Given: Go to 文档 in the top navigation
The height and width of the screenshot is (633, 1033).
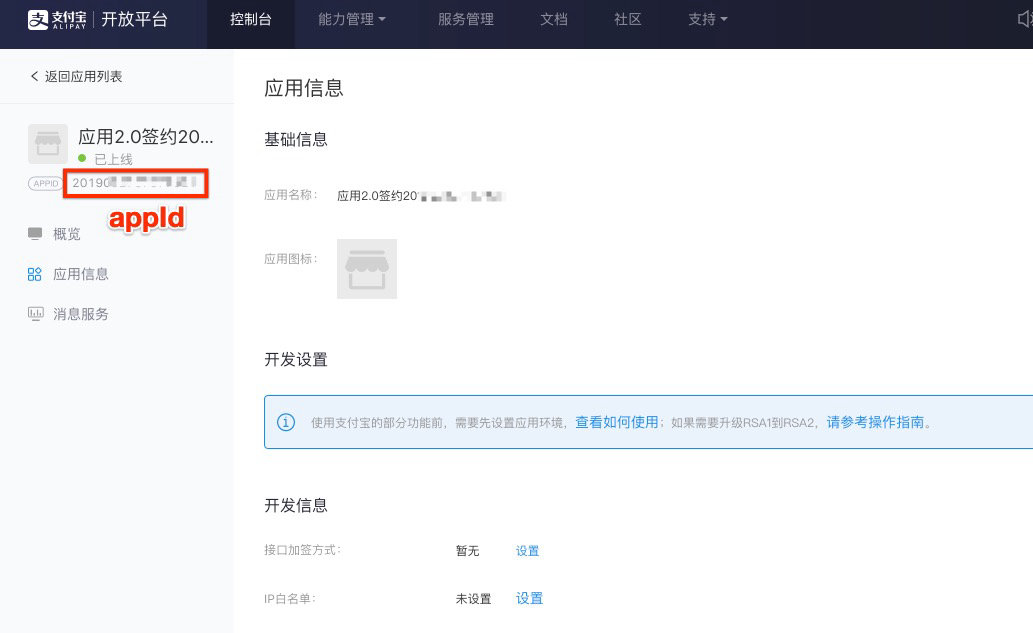Looking at the screenshot, I should [x=554, y=19].
